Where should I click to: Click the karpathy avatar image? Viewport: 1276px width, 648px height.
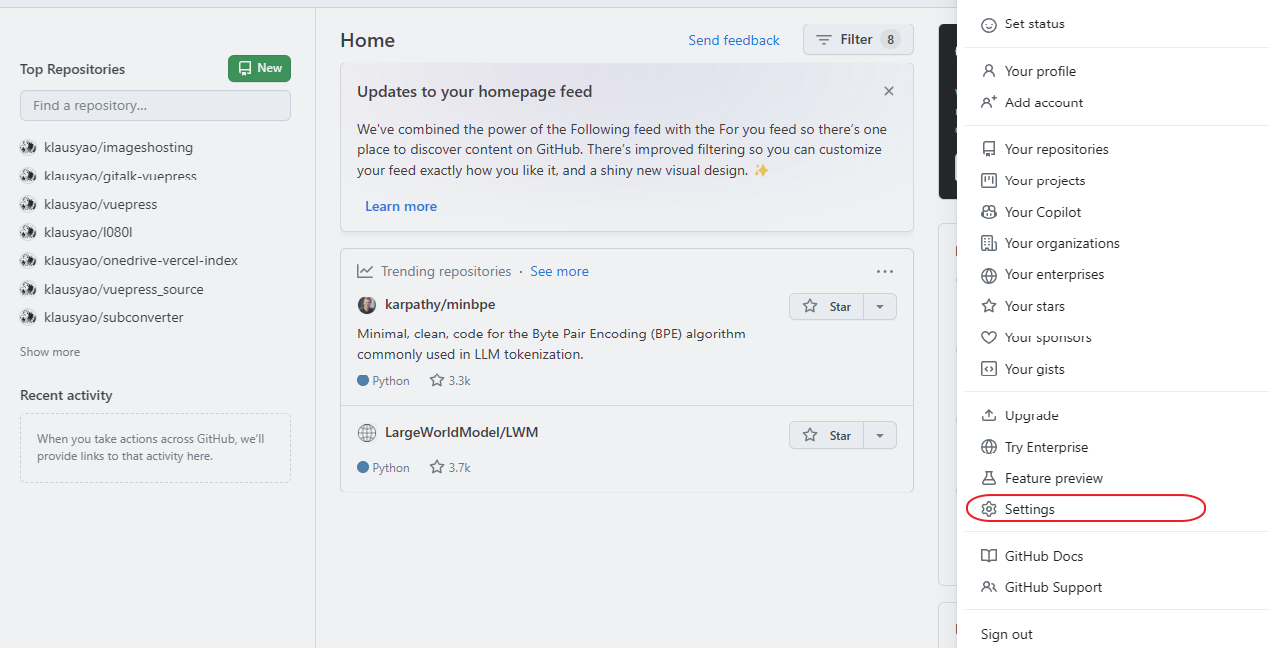pos(367,304)
